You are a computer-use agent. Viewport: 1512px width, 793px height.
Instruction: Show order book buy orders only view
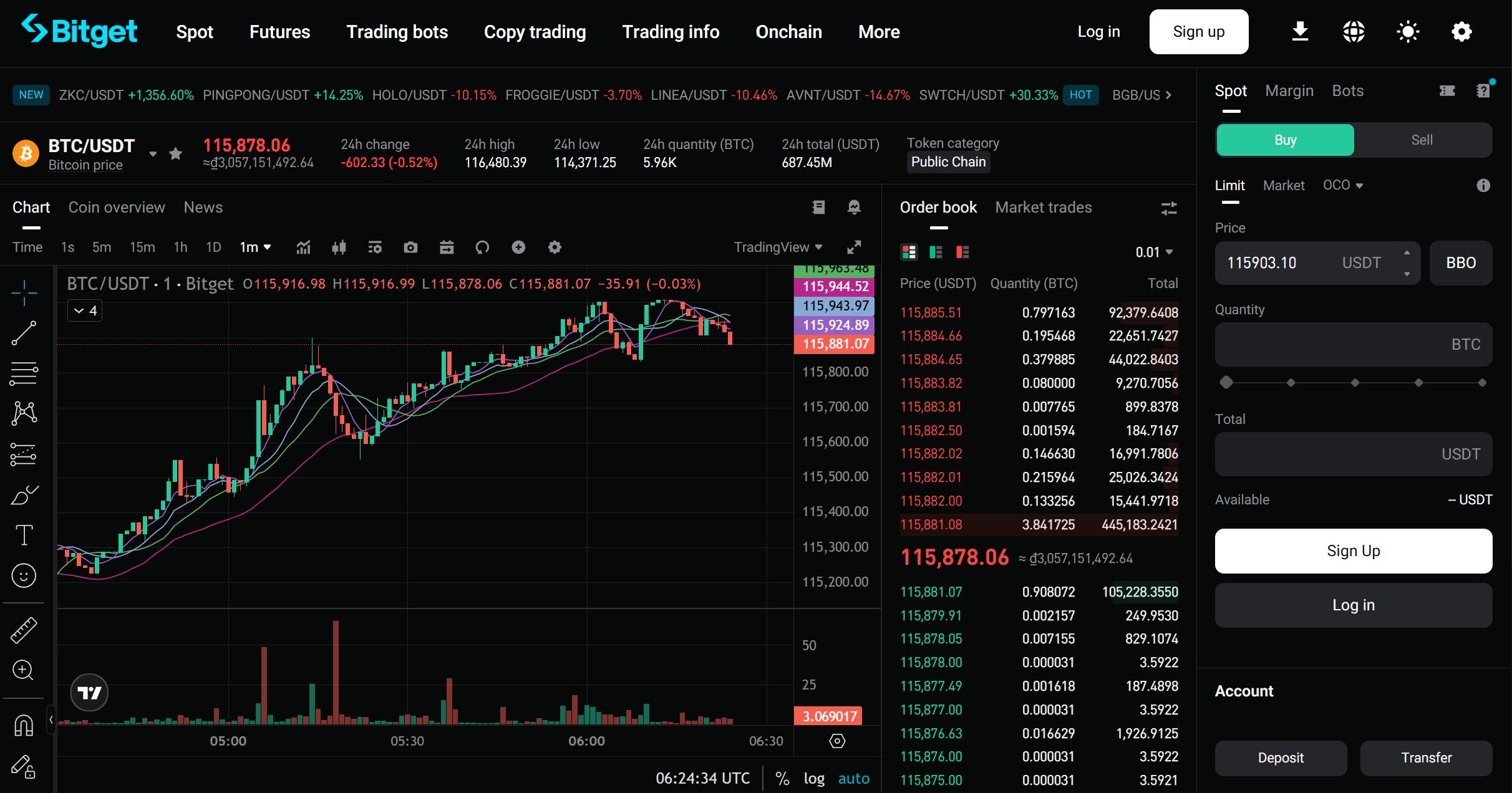[x=936, y=252]
